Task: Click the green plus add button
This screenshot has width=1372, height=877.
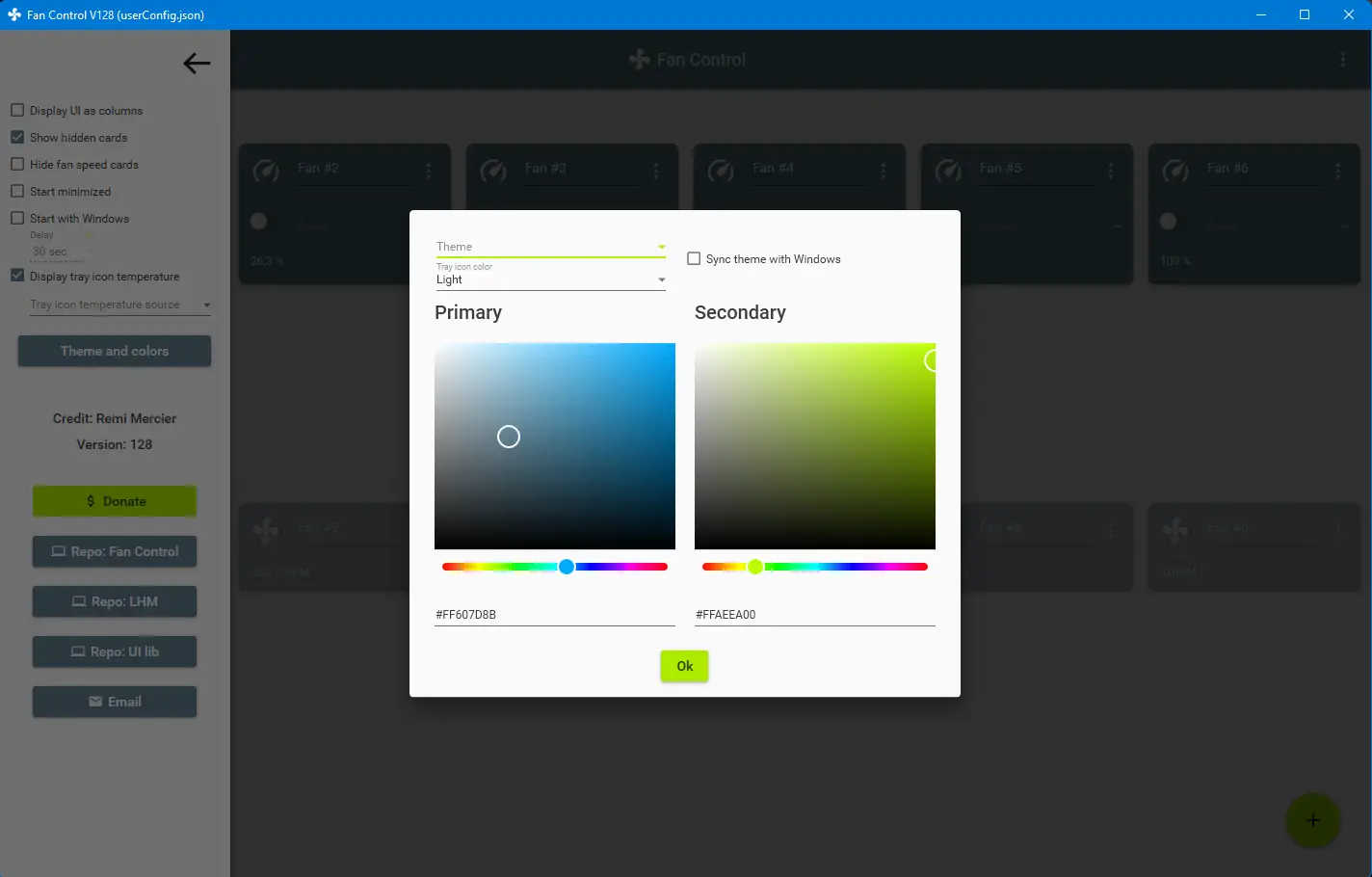Action: point(1312,820)
